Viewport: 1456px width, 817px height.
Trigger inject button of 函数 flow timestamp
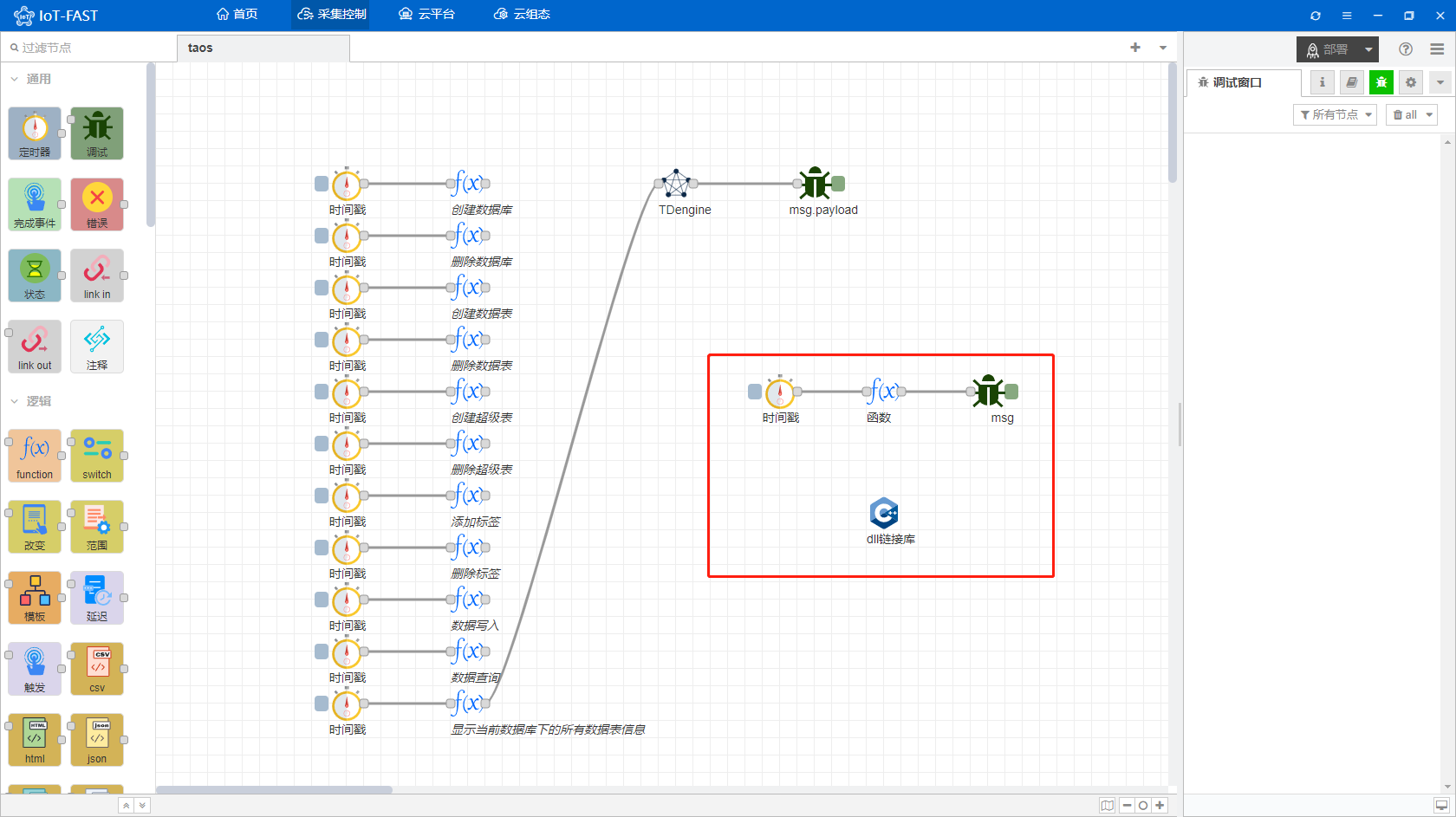click(x=755, y=392)
